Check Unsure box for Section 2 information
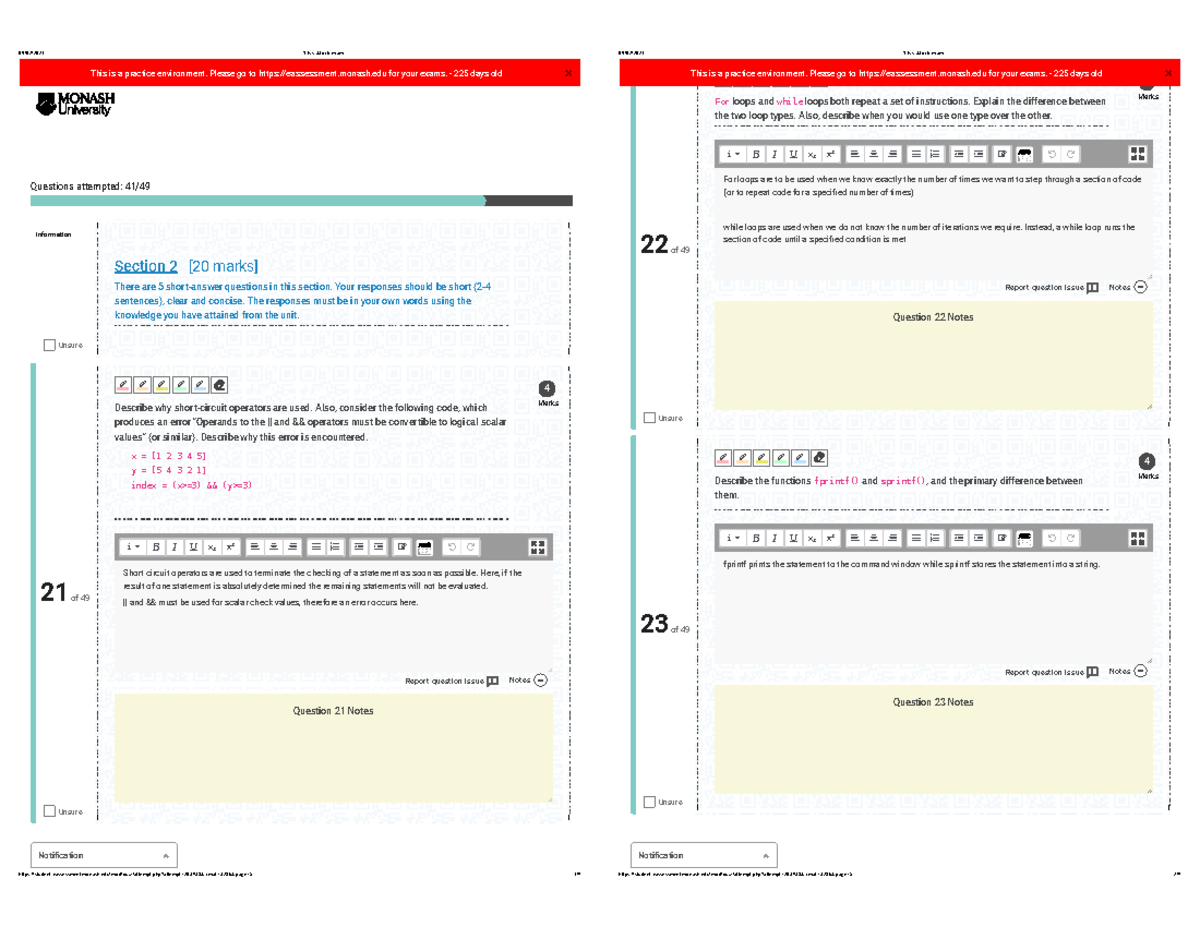 [x=50, y=345]
